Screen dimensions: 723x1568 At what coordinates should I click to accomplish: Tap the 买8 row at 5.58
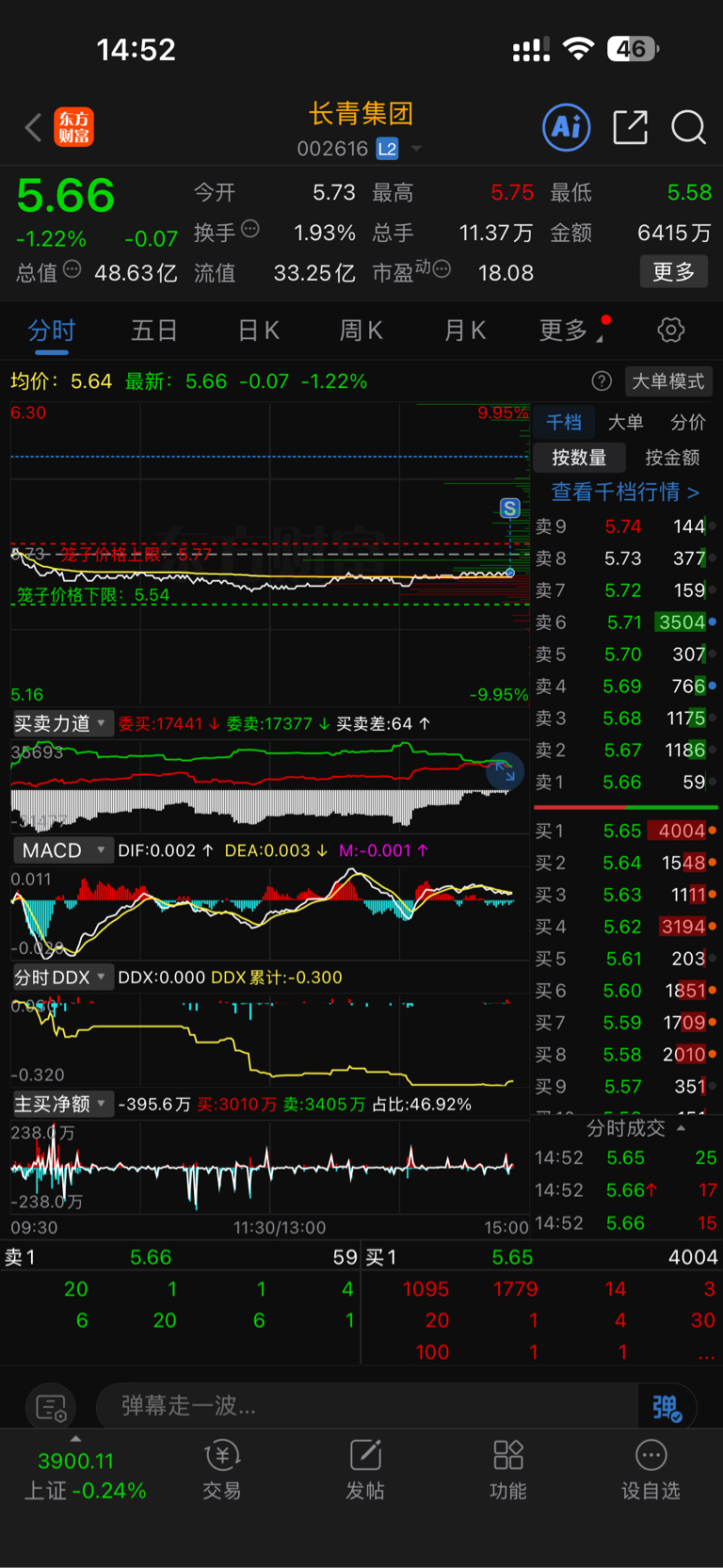pyautogui.click(x=625, y=1055)
